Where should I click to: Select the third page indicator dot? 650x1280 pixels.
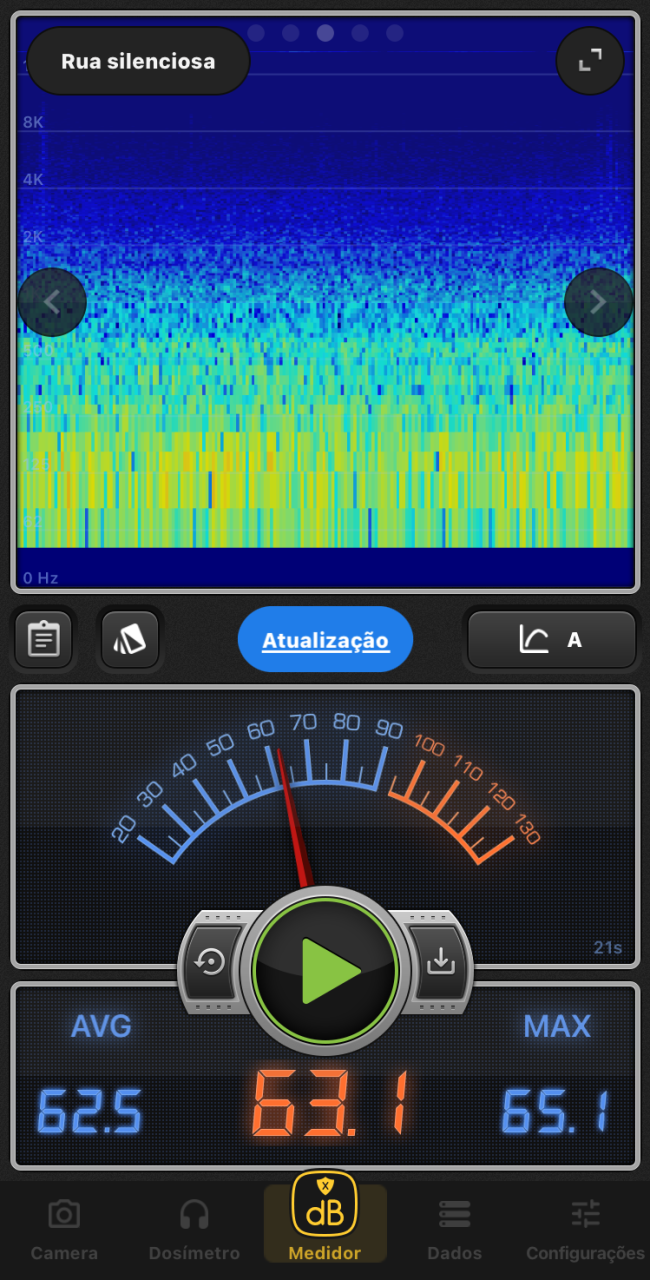pyautogui.click(x=325, y=33)
